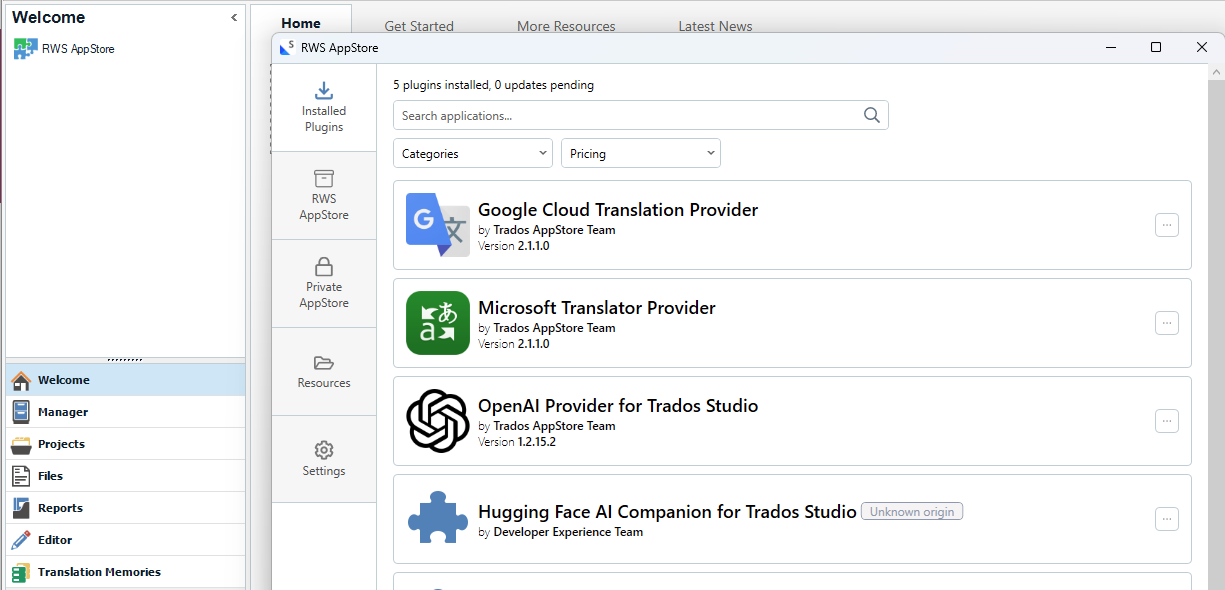This screenshot has height=590, width=1225.
Task: Switch to the Get Started tab
Action: tap(419, 26)
